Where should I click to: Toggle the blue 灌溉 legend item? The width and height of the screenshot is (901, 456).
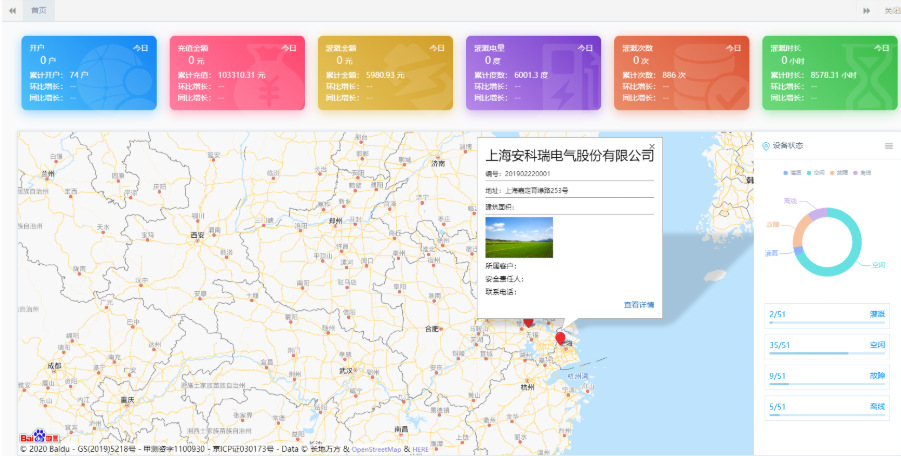[x=792, y=173]
